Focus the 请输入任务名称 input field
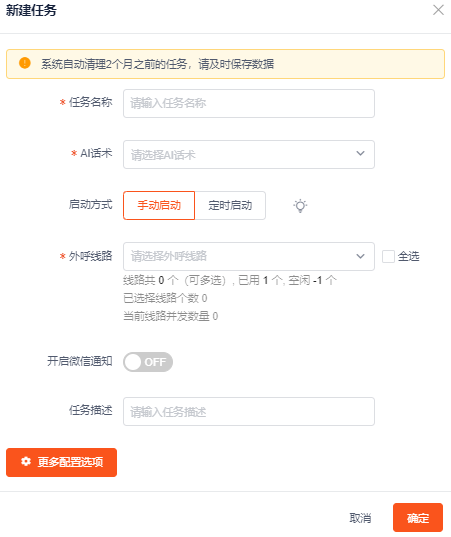This screenshot has width=451, height=537. [249, 103]
